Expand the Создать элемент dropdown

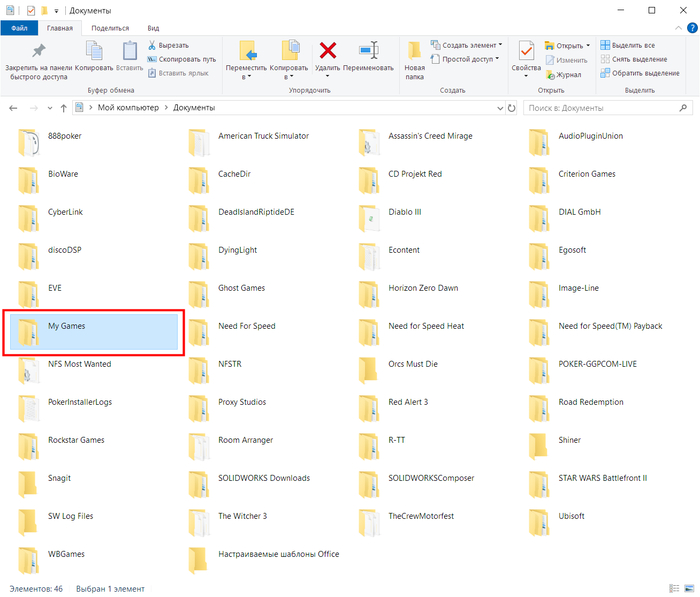coord(465,45)
